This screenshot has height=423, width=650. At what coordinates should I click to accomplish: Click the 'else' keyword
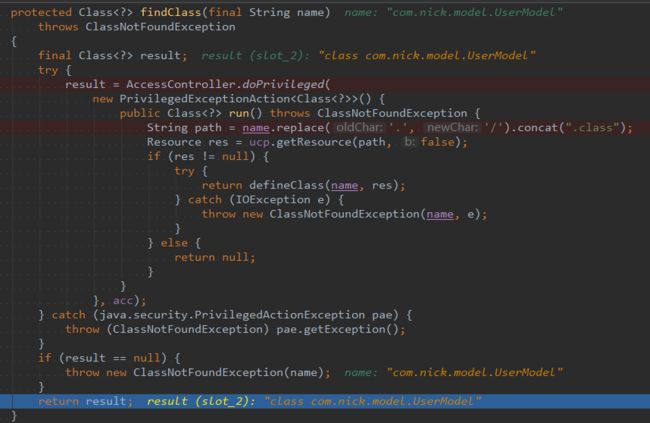coord(174,243)
